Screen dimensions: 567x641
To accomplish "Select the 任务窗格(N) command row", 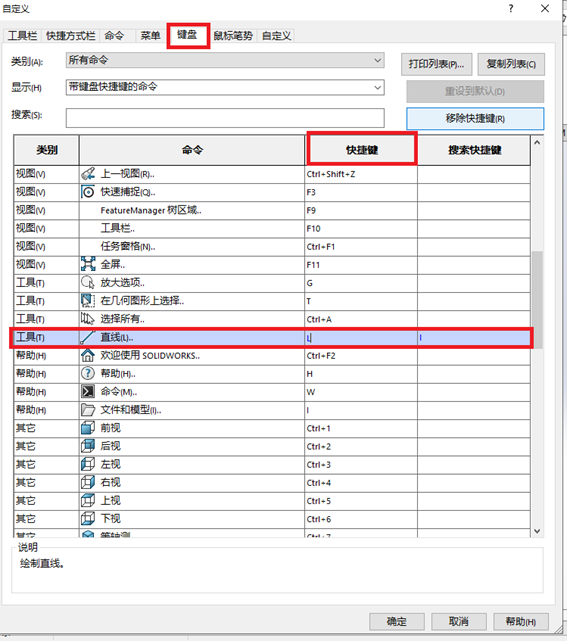I will [x=272, y=247].
